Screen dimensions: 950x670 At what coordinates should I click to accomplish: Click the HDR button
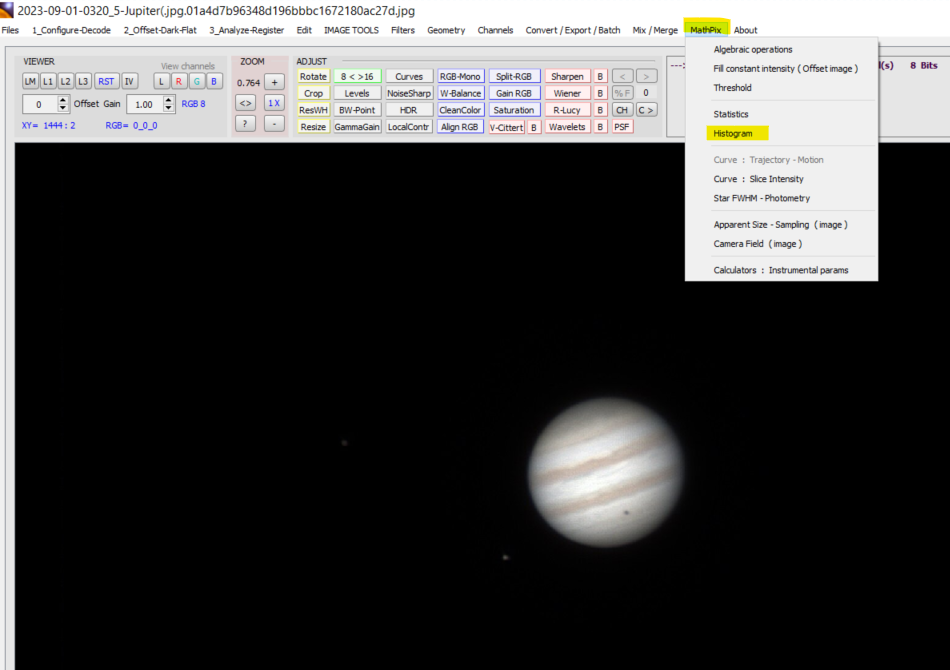(x=409, y=110)
